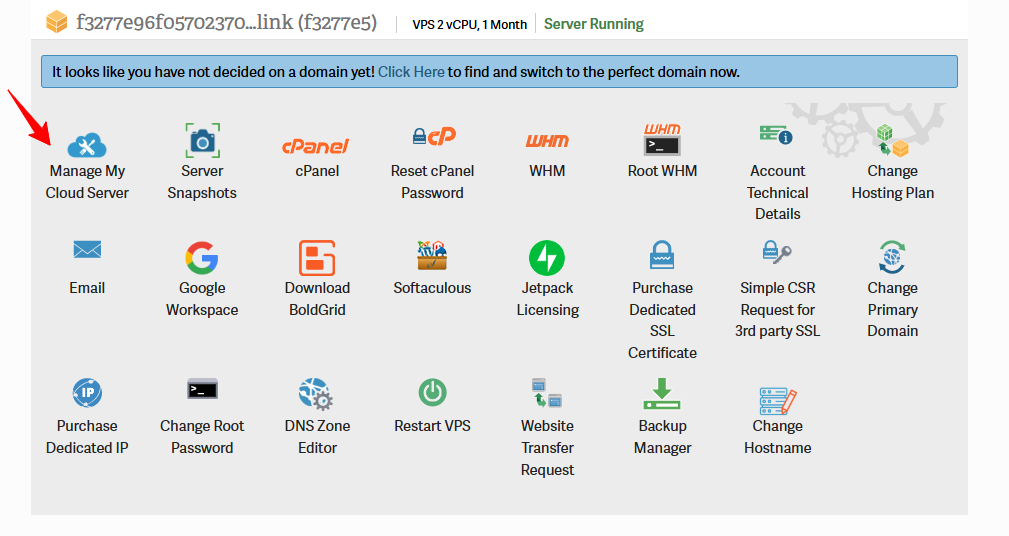Click the Manage My Cloud Server label

pyautogui.click(x=87, y=182)
